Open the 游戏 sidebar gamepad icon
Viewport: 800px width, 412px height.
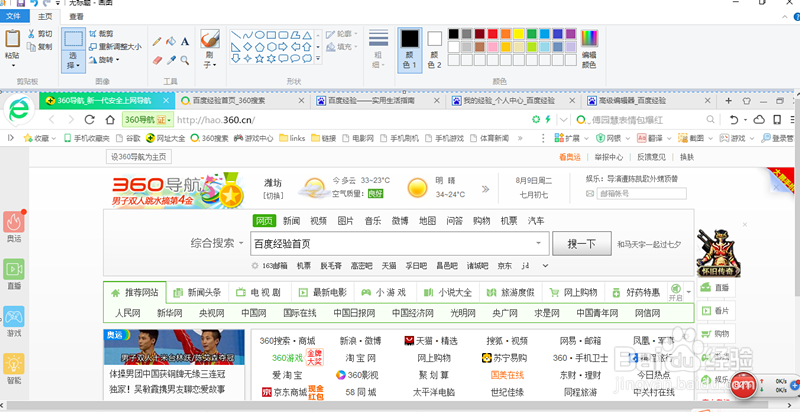tap(14, 316)
